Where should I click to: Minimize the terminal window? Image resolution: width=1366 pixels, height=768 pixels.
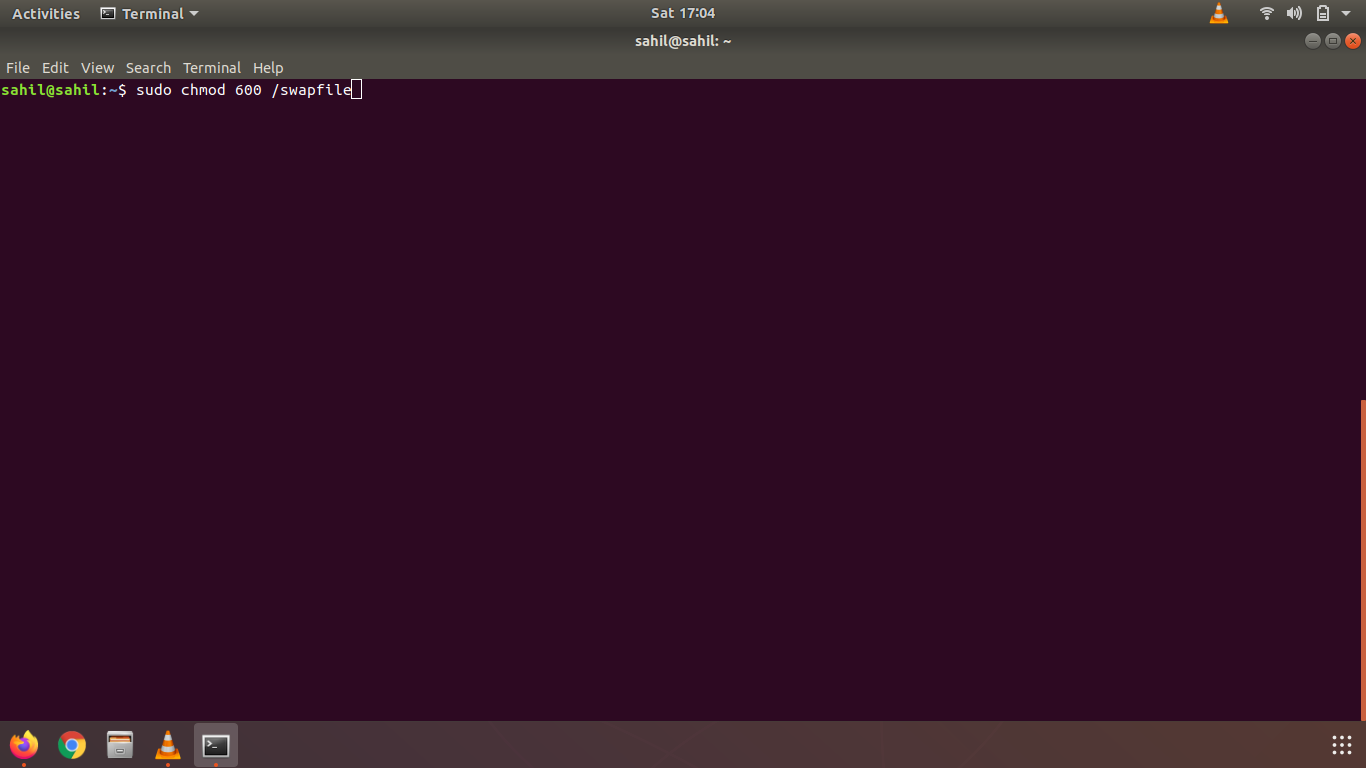[x=1313, y=41]
